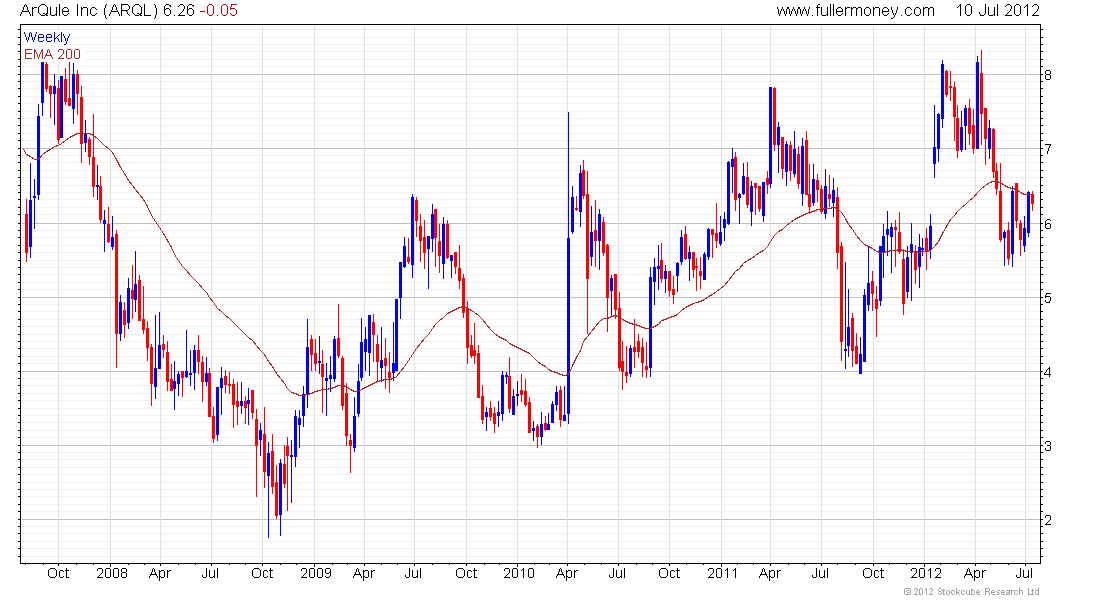Select the 'Oct' label just before 2009

pyautogui.click(x=262, y=573)
